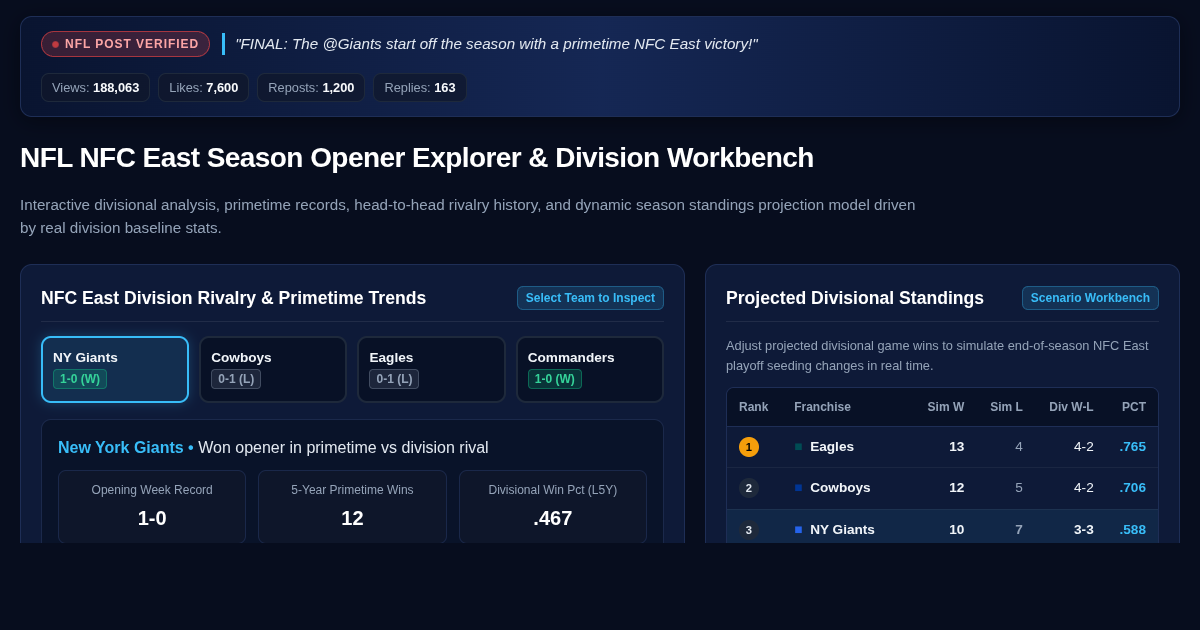The width and height of the screenshot is (1200, 630).
Task: Click the Div W-L column header
Action: click(x=1071, y=407)
